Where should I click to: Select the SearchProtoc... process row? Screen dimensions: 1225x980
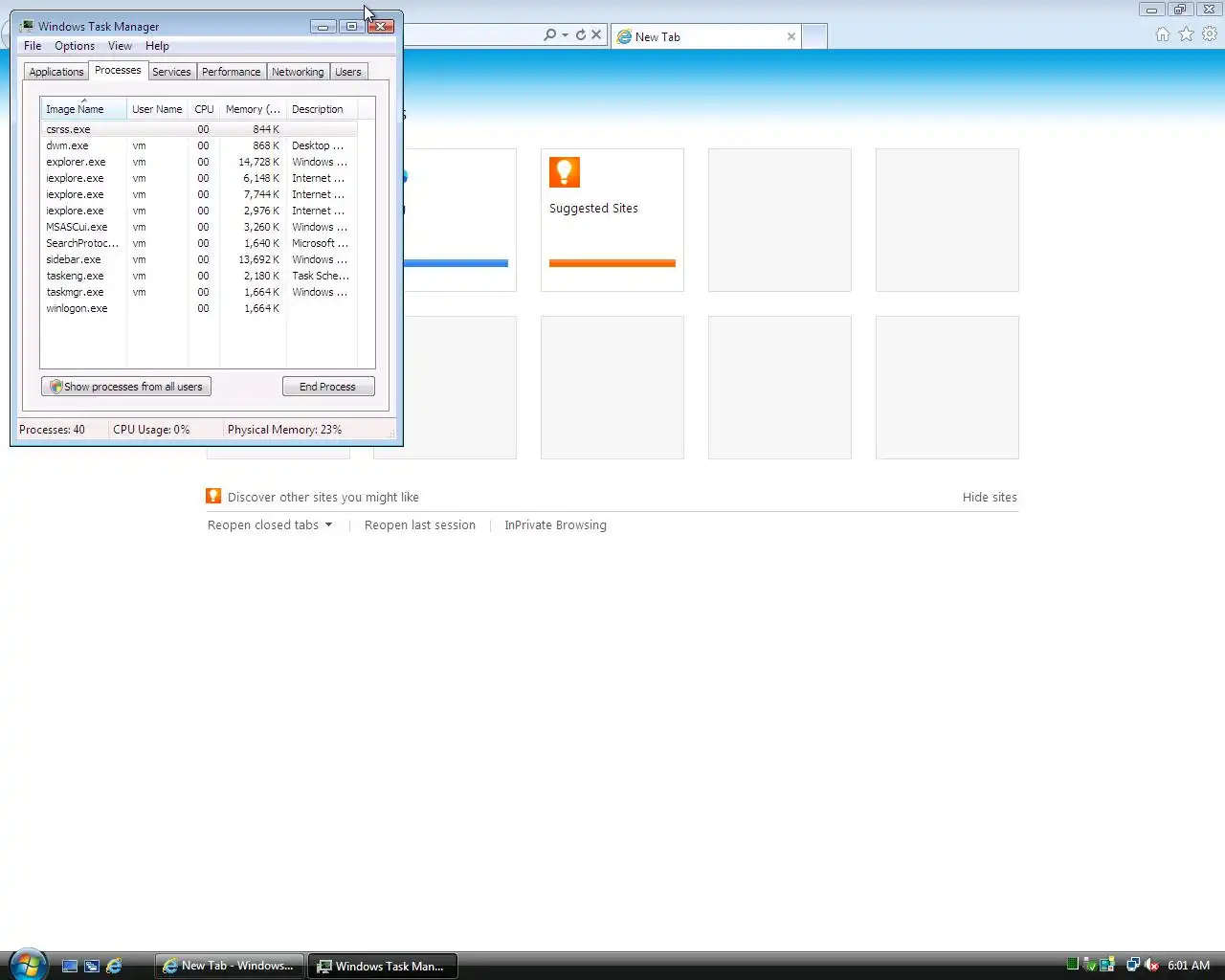pos(199,243)
